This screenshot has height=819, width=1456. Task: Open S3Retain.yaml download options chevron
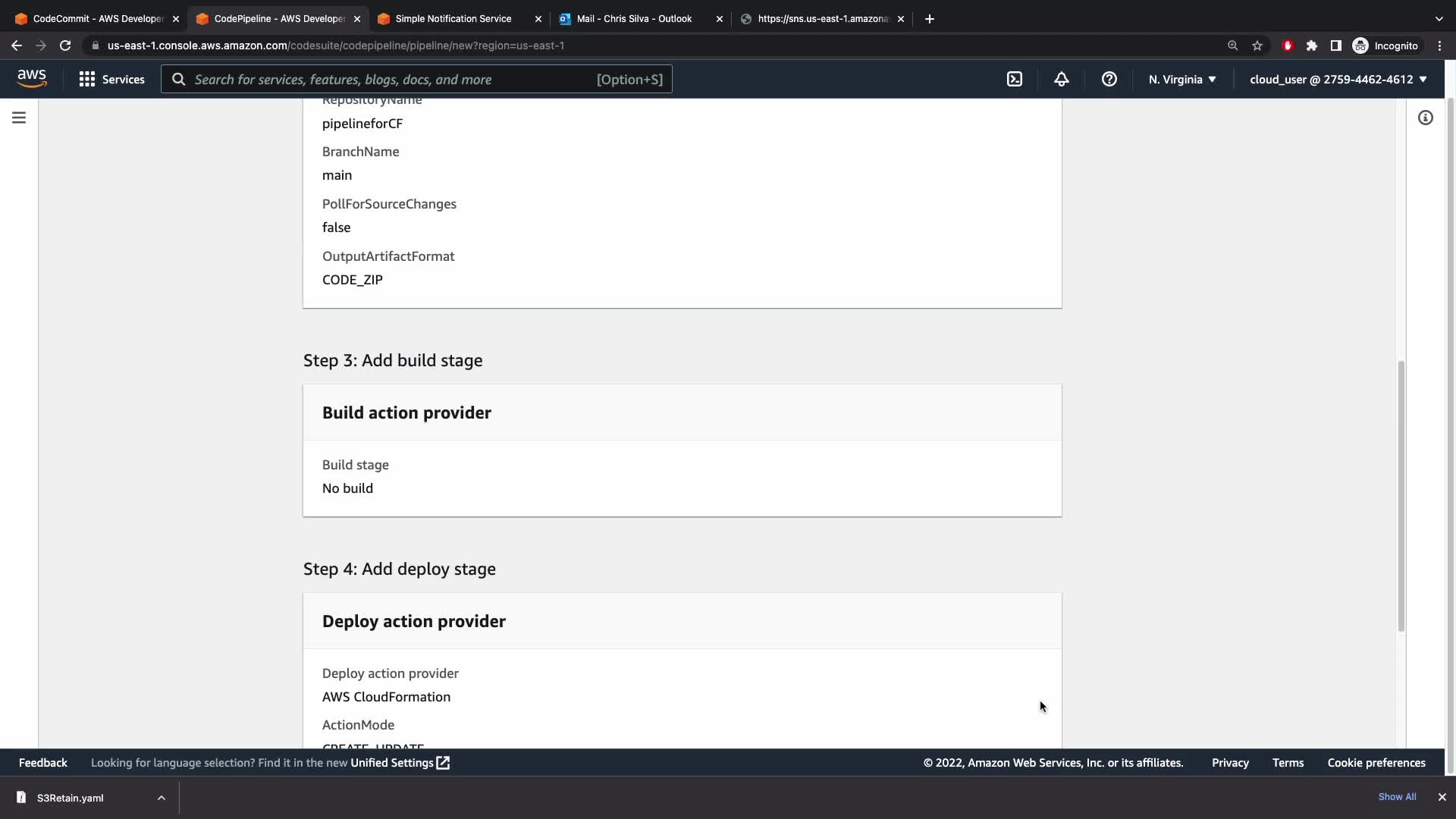(162, 798)
